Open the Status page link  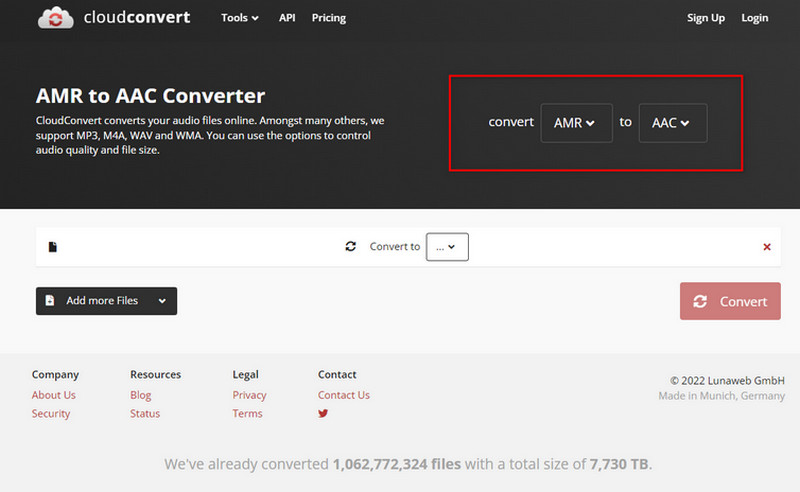[145, 413]
